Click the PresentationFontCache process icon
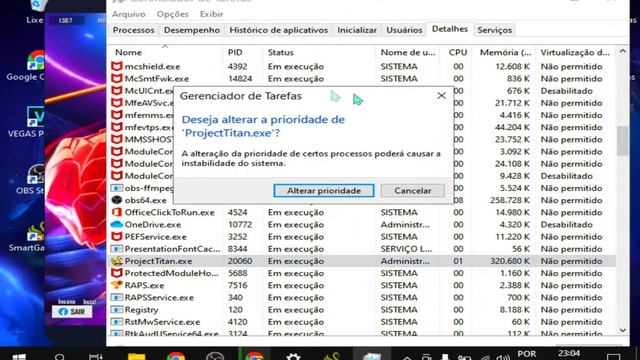The height and width of the screenshot is (360, 640). (x=117, y=249)
